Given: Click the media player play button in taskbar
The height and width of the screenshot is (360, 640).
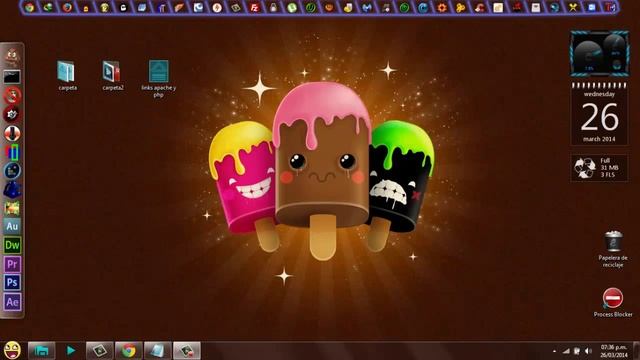Looking at the screenshot, I should [71, 350].
